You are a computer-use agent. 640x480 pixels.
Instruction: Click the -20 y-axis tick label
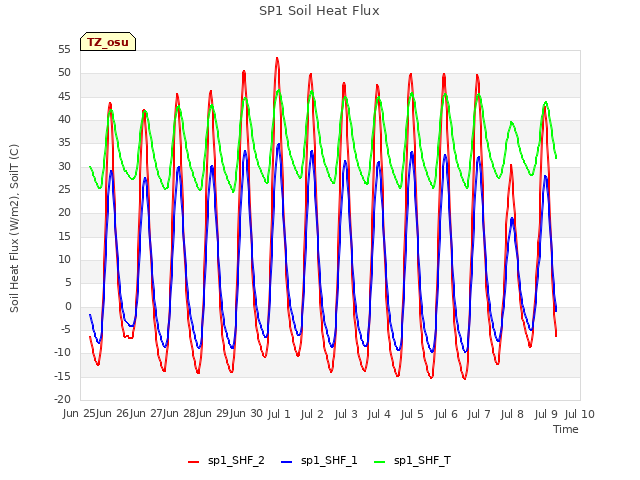pyautogui.click(x=62, y=399)
